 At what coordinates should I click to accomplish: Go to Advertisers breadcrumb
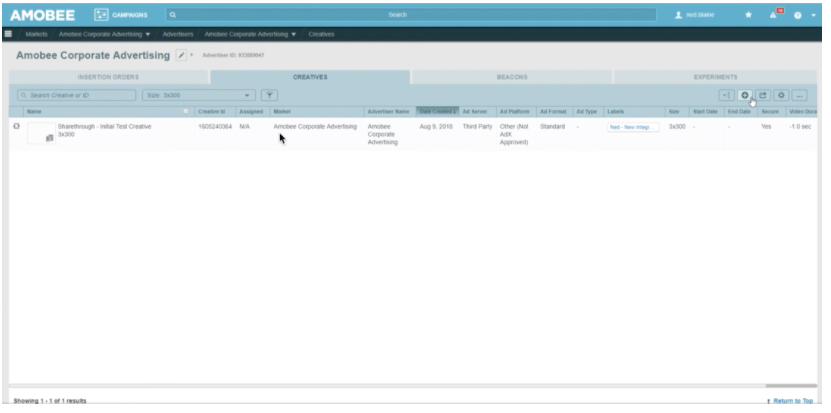(178, 34)
